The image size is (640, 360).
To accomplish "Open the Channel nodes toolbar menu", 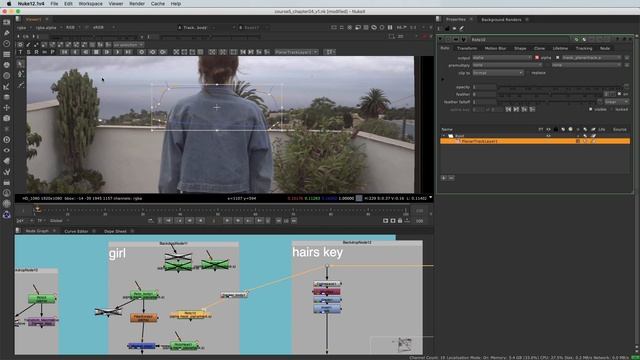I will point(7,54).
